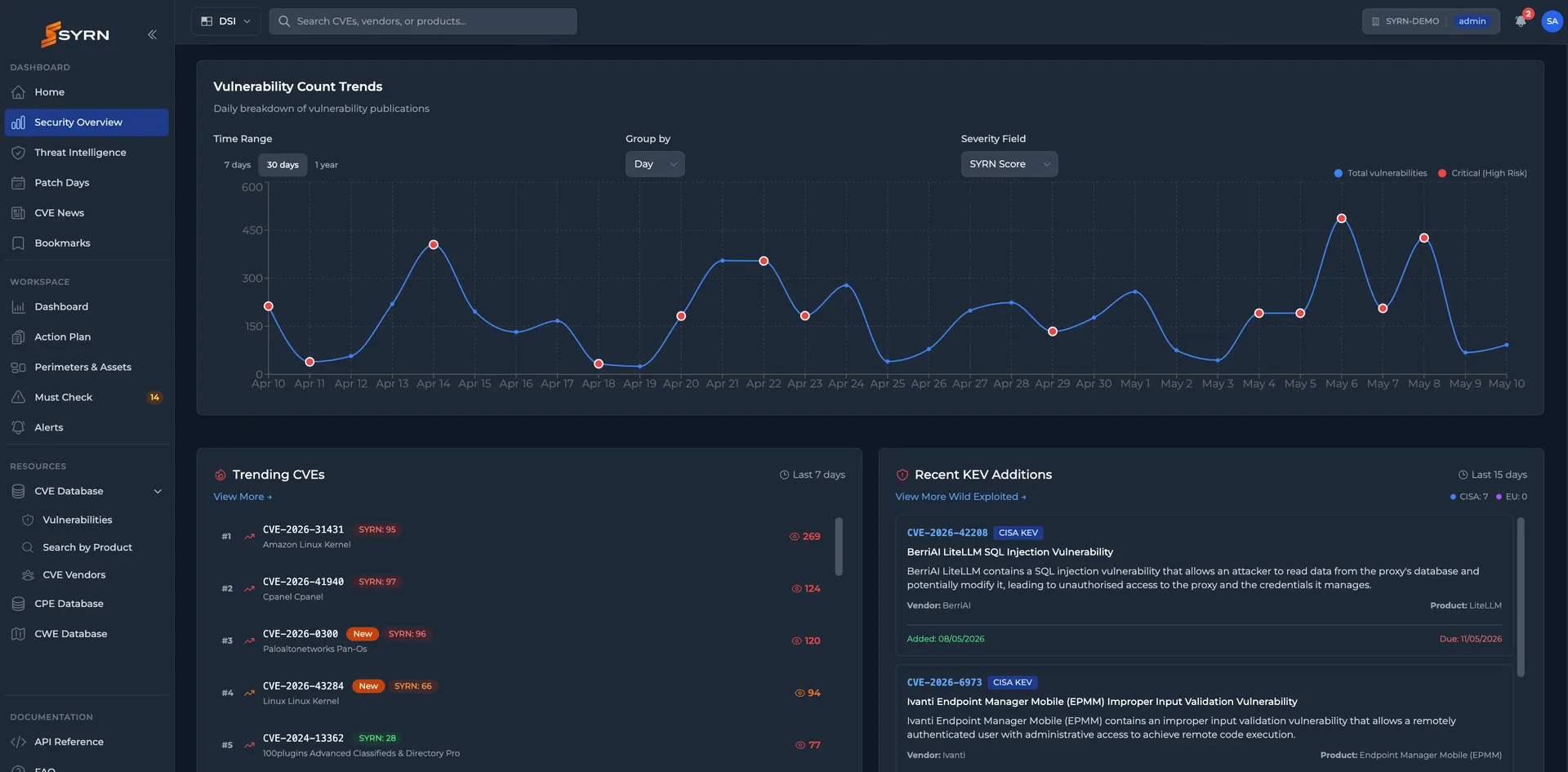Select the 1 year time range
Viewport: 1568px width, 772px height.
click(327, 165)
